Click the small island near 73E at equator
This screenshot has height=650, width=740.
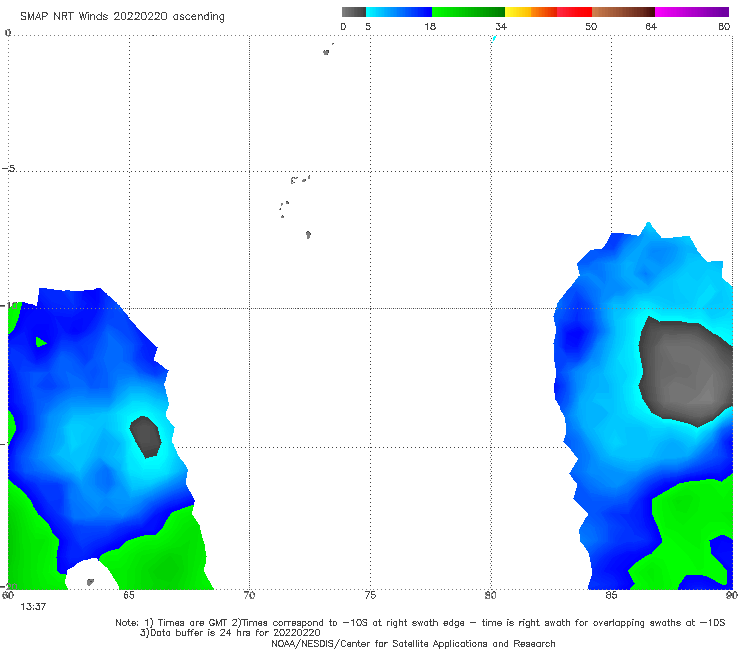point(326,52)
